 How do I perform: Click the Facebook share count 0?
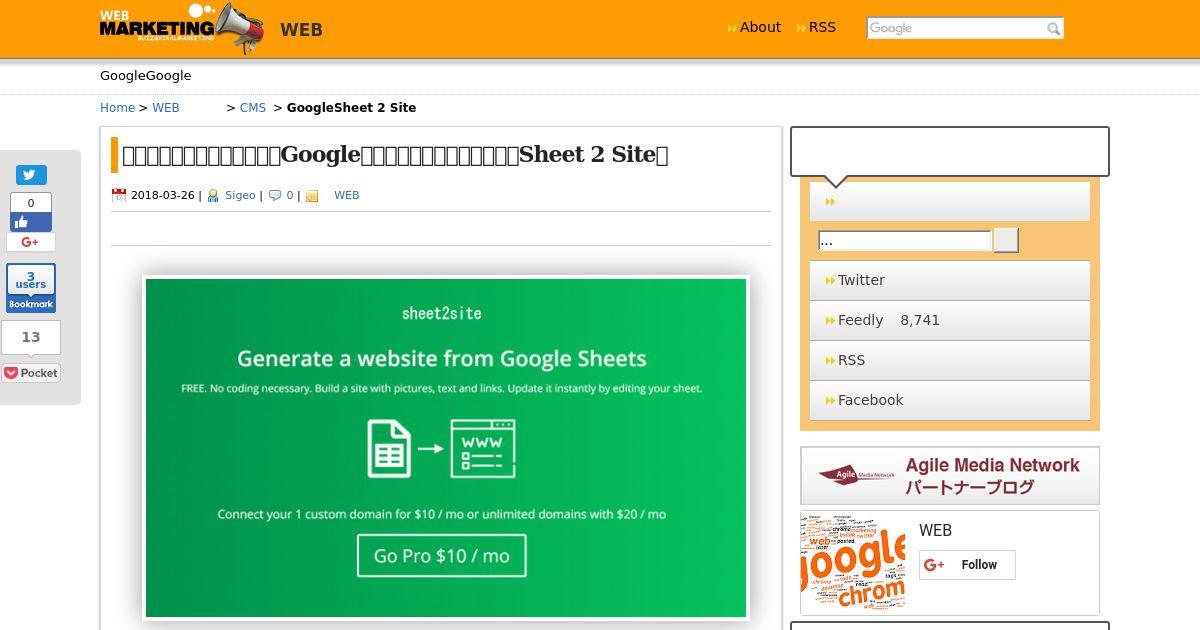31,203
